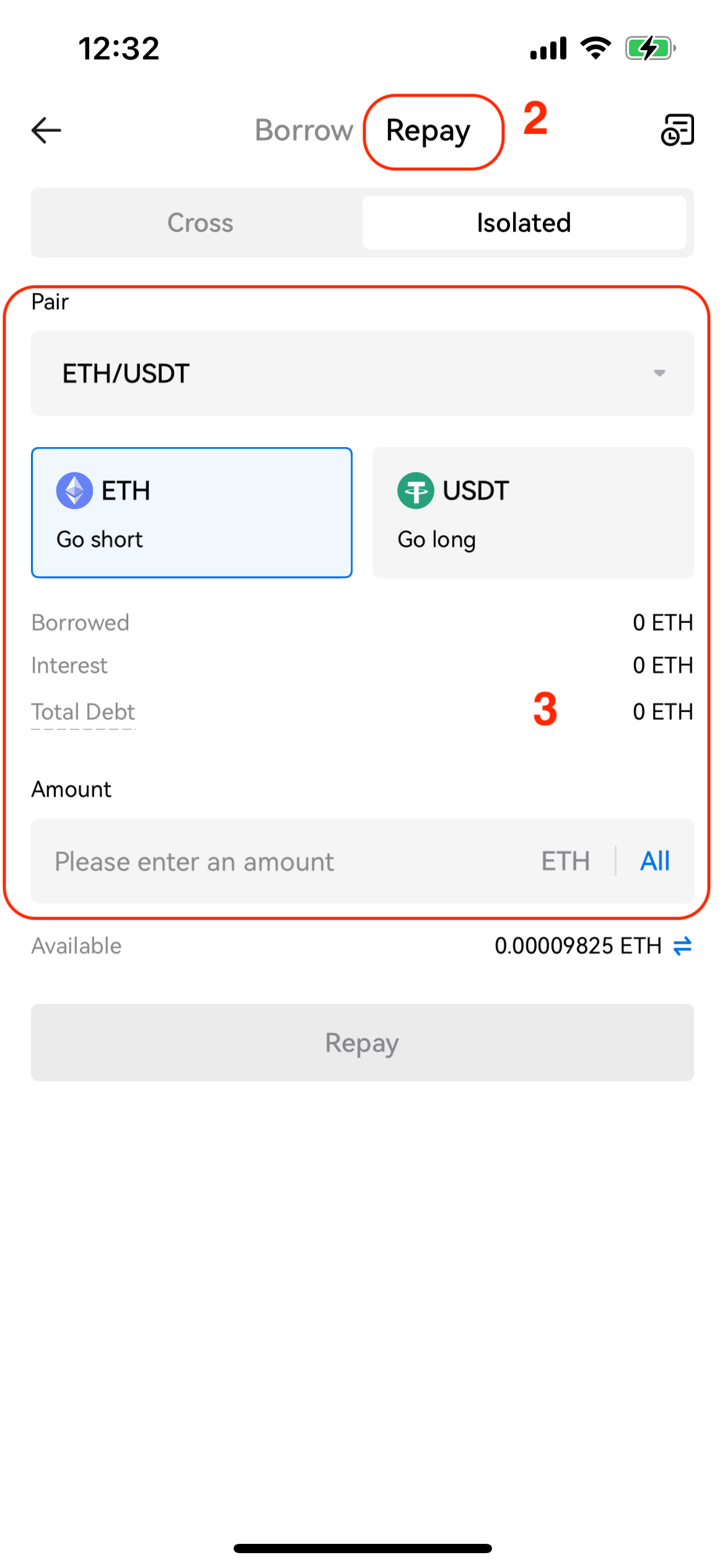The image size is (725, 1568).
Task: Switch to the Repay tab
Action: point(428,131)
